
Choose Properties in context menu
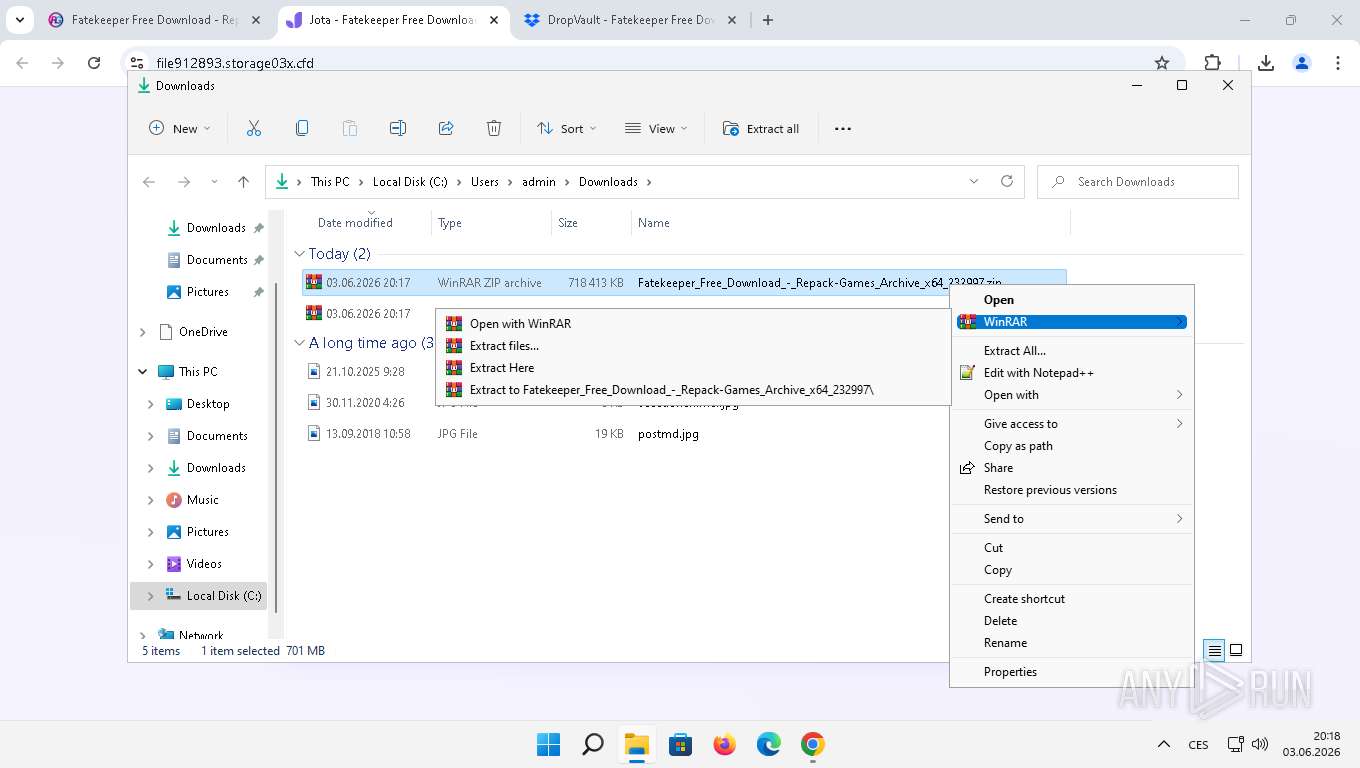(x=1072, y=672)
